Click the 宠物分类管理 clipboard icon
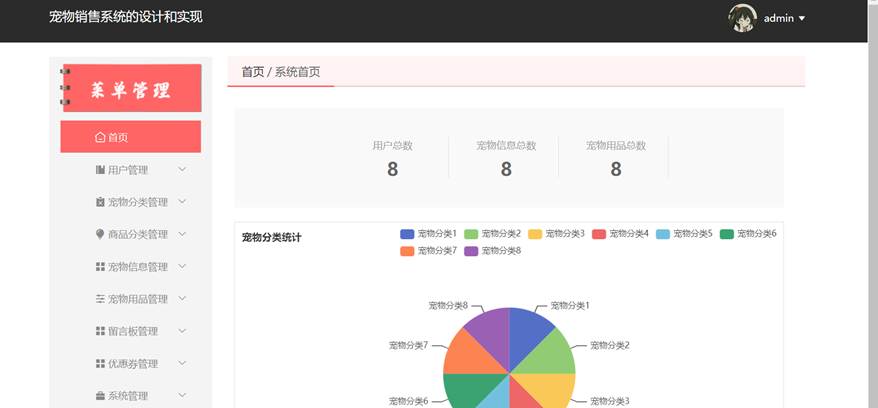The height and width of the screenshot is (408, 878). click(100, 202)
